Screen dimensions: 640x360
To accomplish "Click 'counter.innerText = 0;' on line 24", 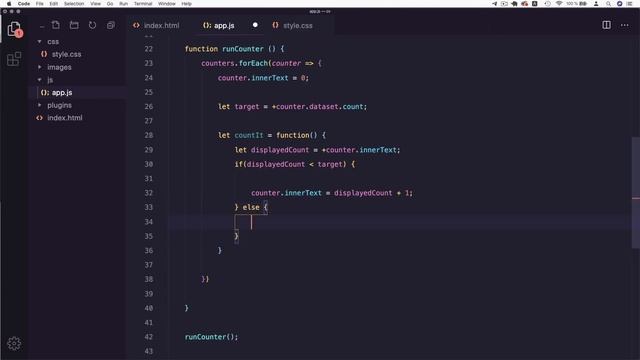I will (263, 78).
